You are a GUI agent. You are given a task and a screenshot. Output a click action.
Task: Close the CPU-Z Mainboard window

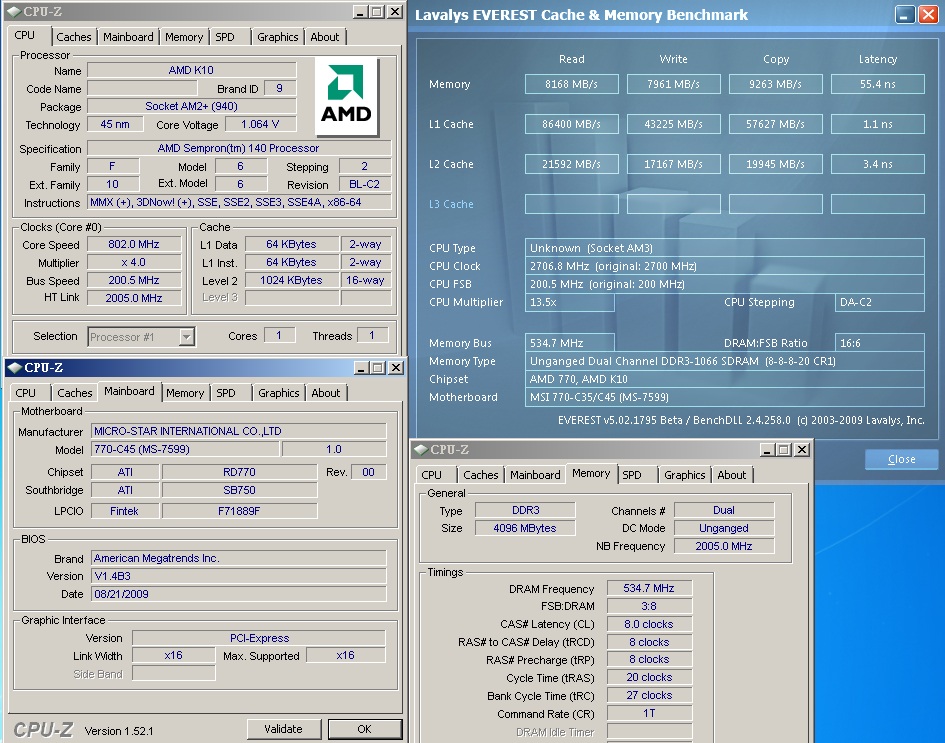395,368
